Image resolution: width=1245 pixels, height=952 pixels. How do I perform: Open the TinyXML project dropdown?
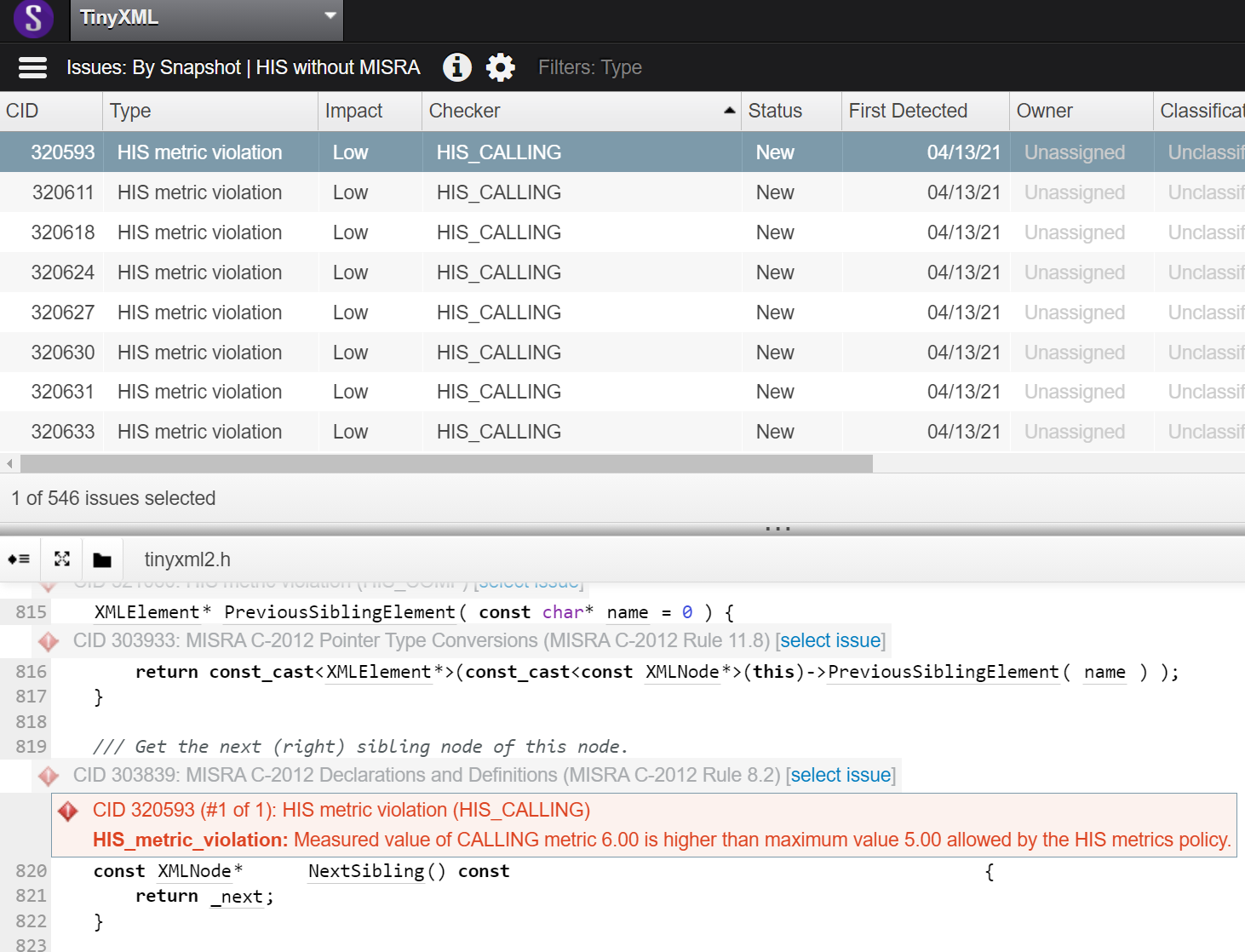point(329,17)
